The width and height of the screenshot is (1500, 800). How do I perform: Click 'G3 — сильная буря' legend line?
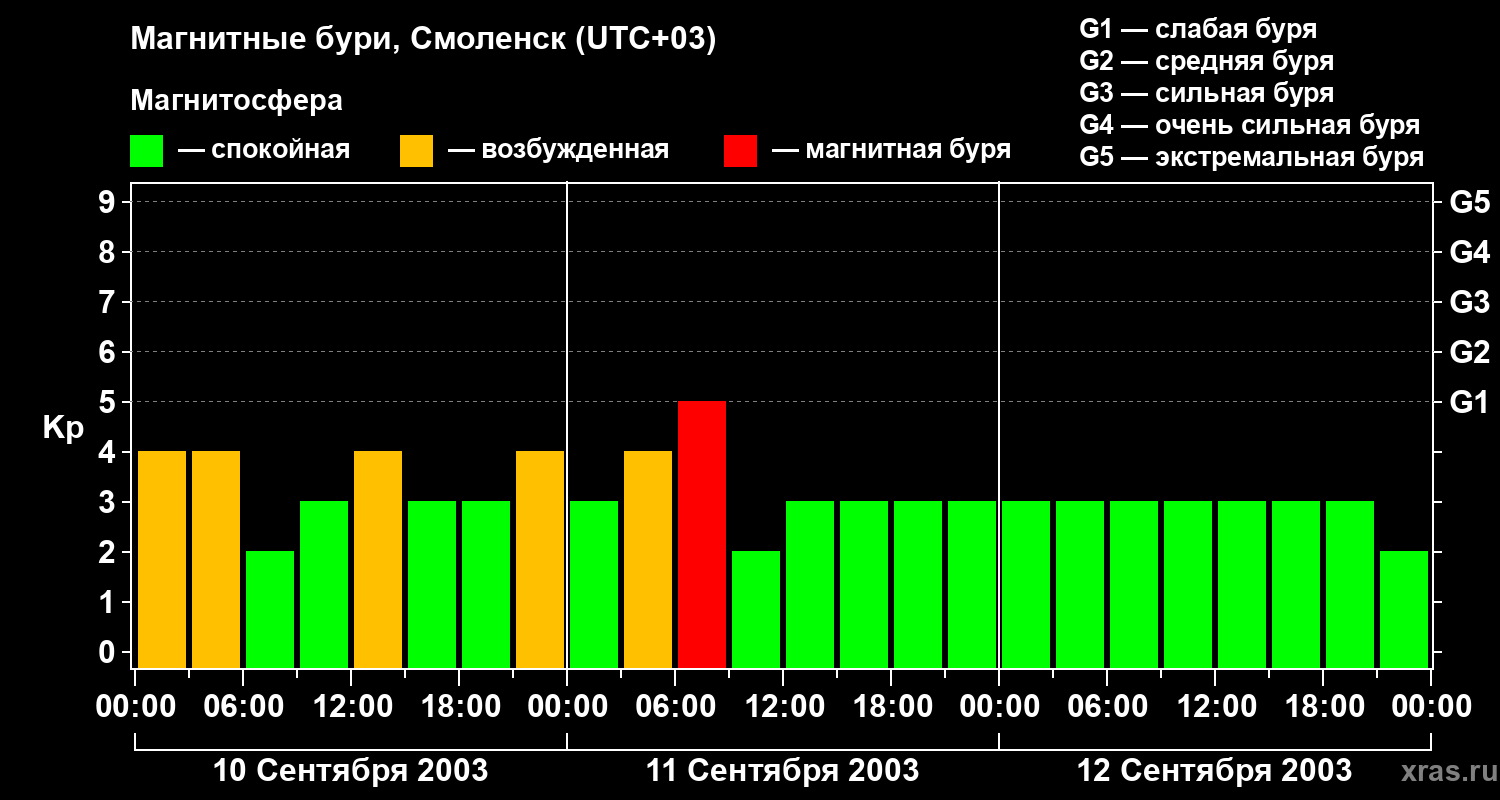point(1206,93)
